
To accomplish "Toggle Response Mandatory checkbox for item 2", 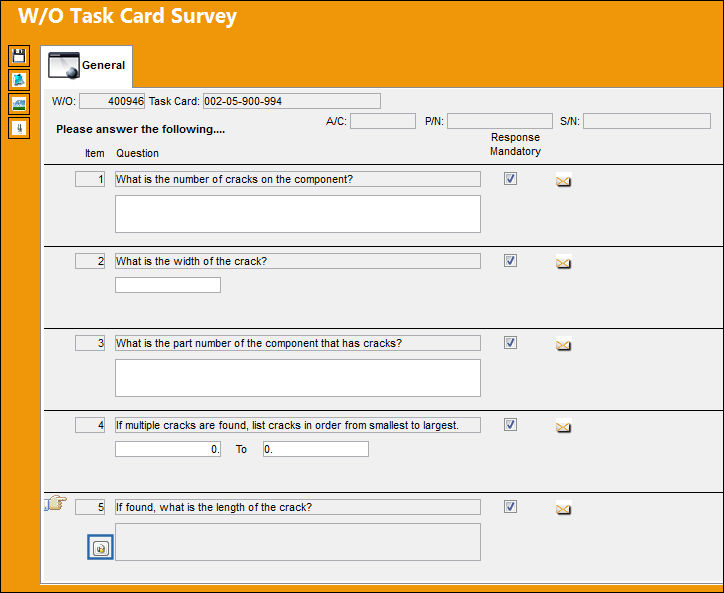I will [510, 260].
